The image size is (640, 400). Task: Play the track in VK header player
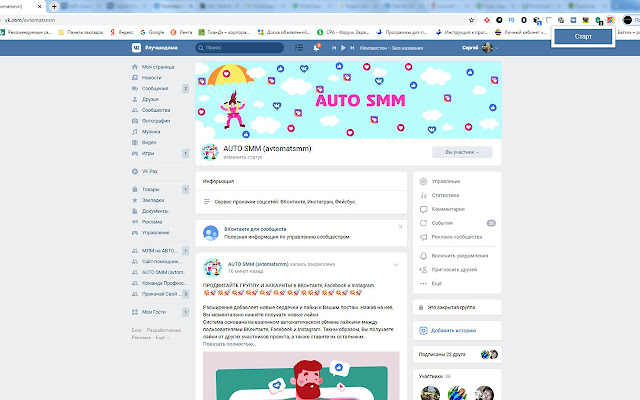click(x=343, y=48)
